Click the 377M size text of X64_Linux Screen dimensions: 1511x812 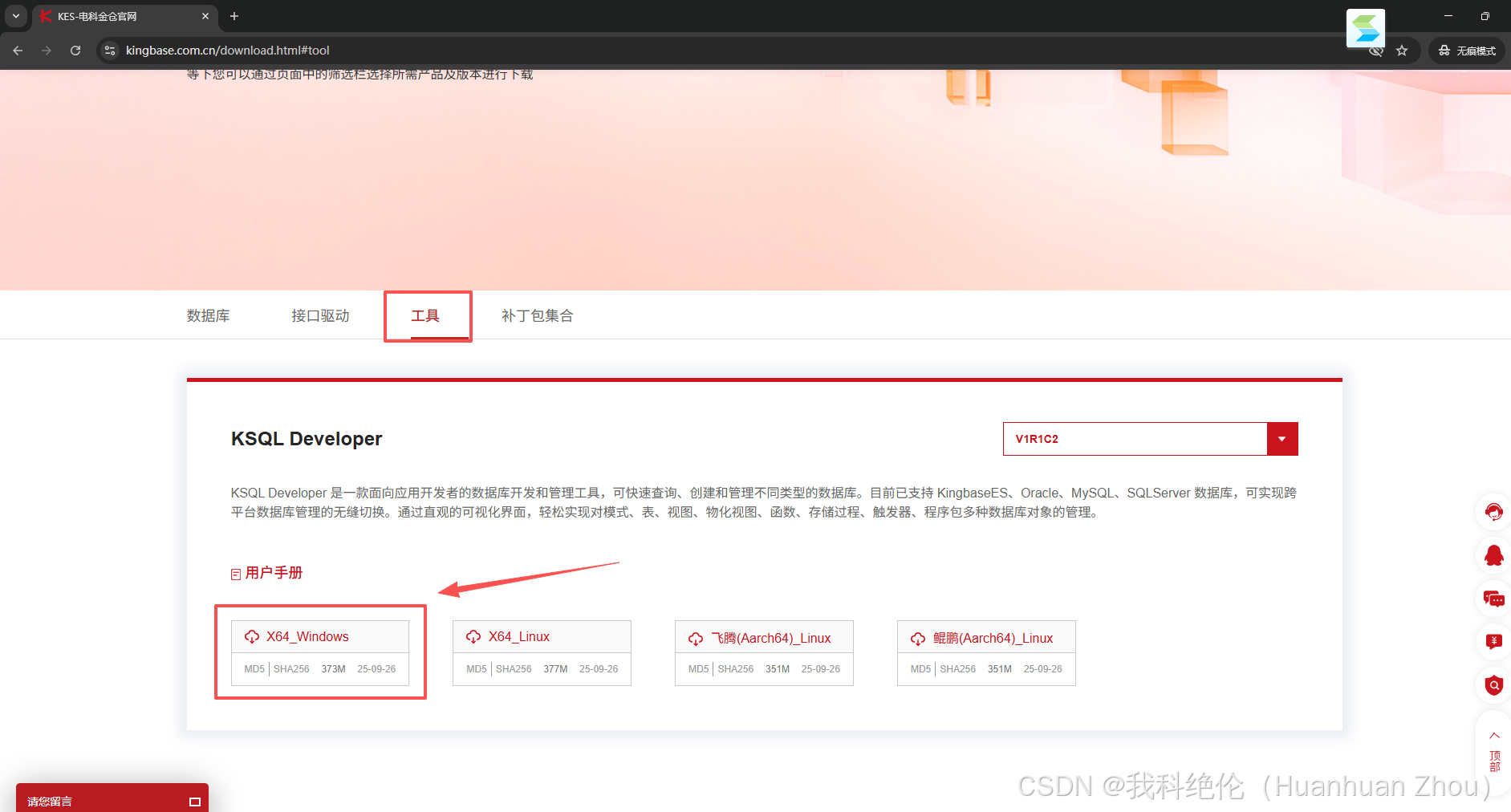(x=555, y=669)
